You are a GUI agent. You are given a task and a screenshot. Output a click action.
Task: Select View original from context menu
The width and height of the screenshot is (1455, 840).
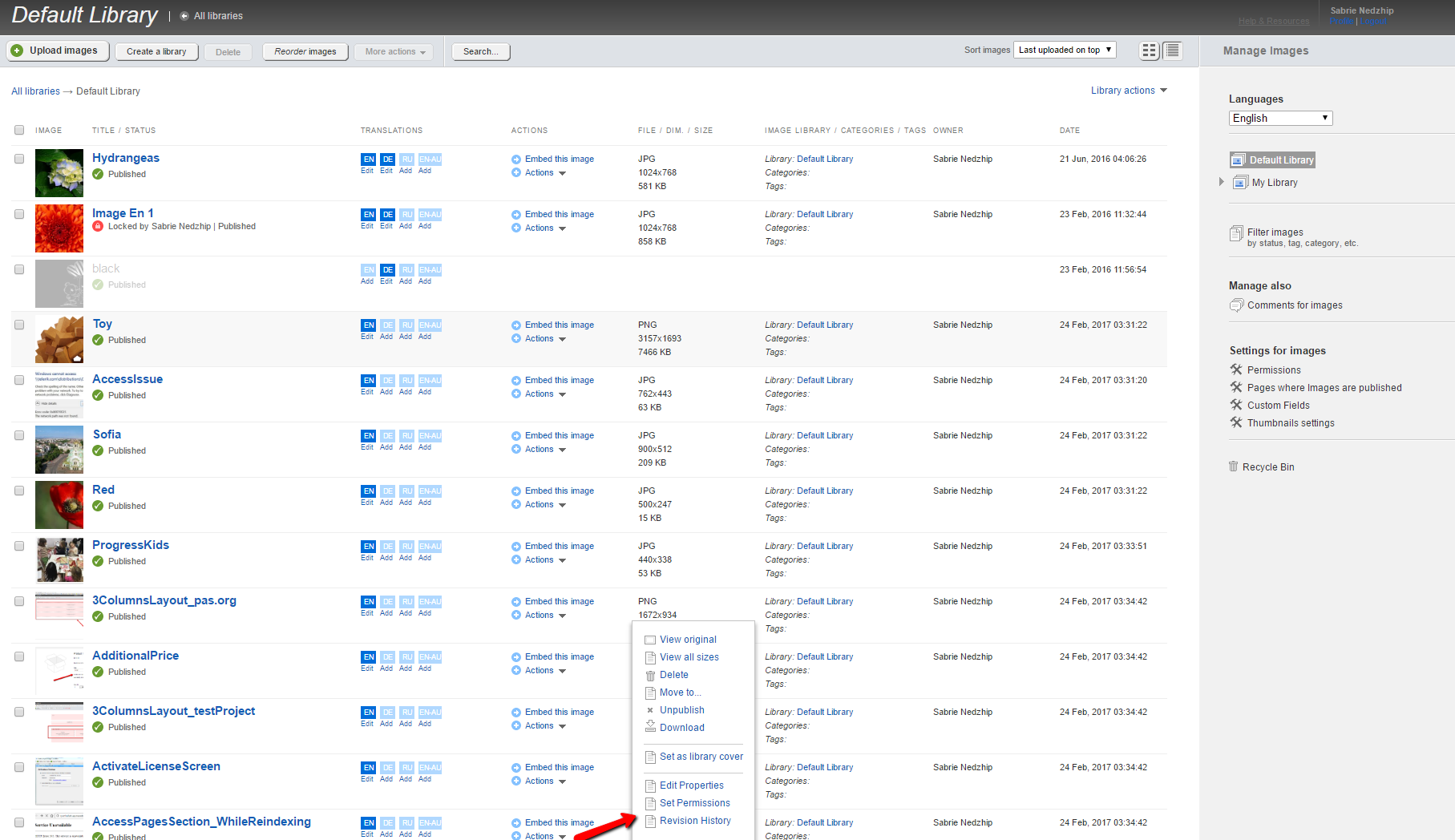[x=688, y=640]
